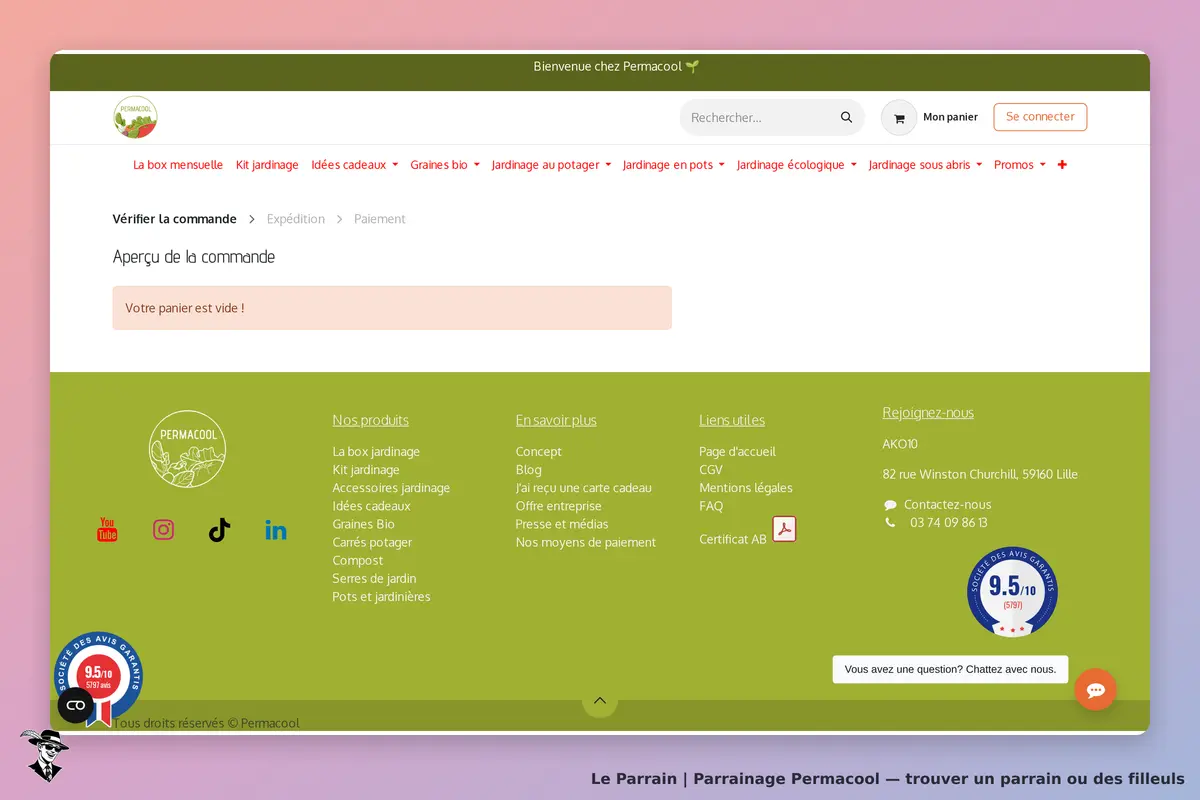Open Graines Bio footer link

pyautogui.click(x=363, y=524)
